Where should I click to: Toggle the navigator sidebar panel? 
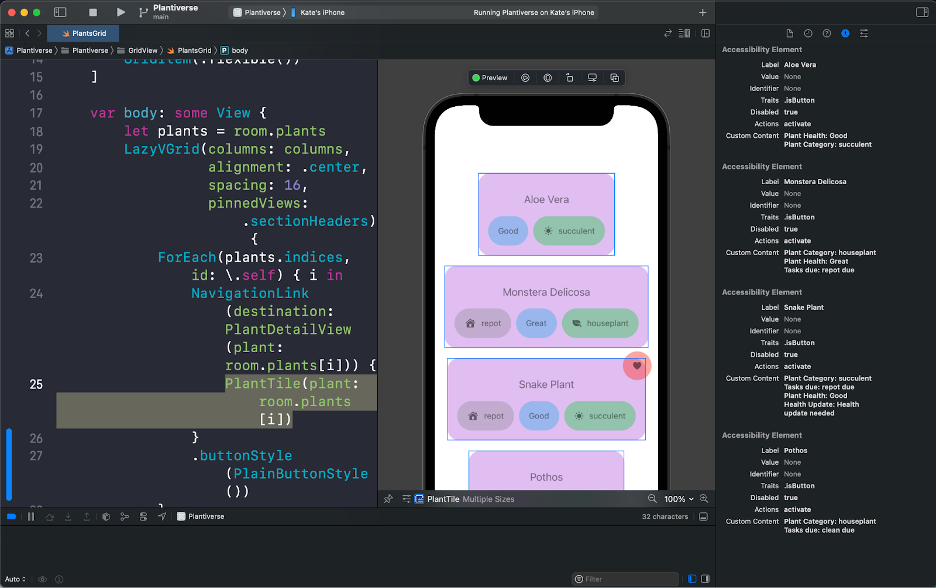[x=60, y=12]
